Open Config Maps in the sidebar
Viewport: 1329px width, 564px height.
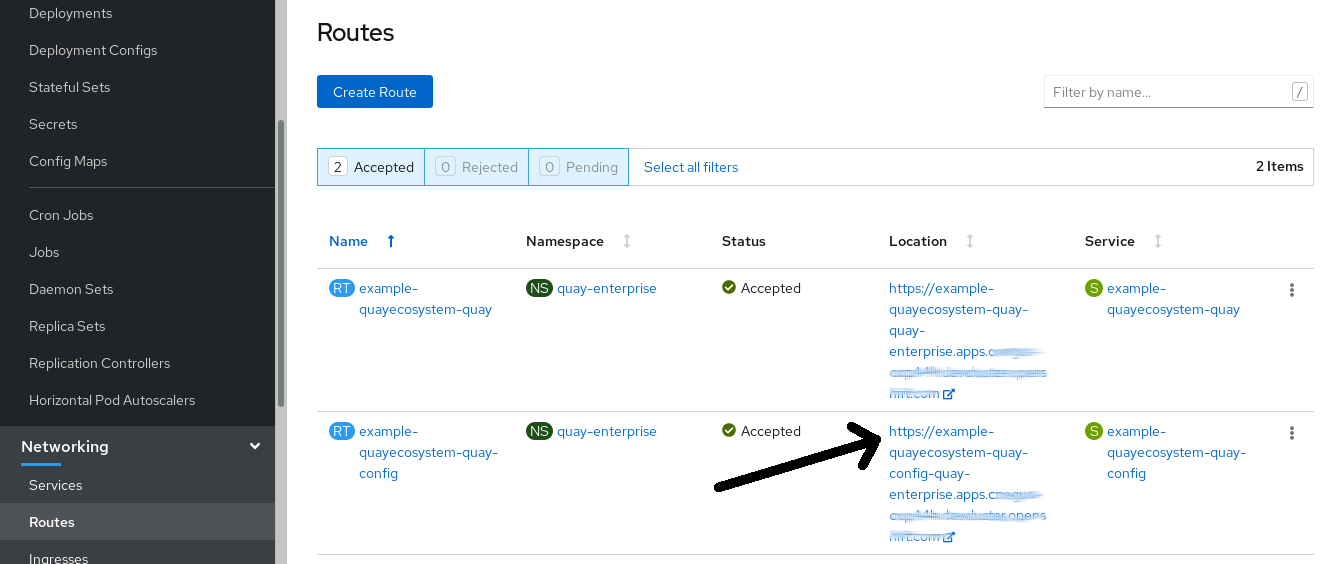click(68, 161)
